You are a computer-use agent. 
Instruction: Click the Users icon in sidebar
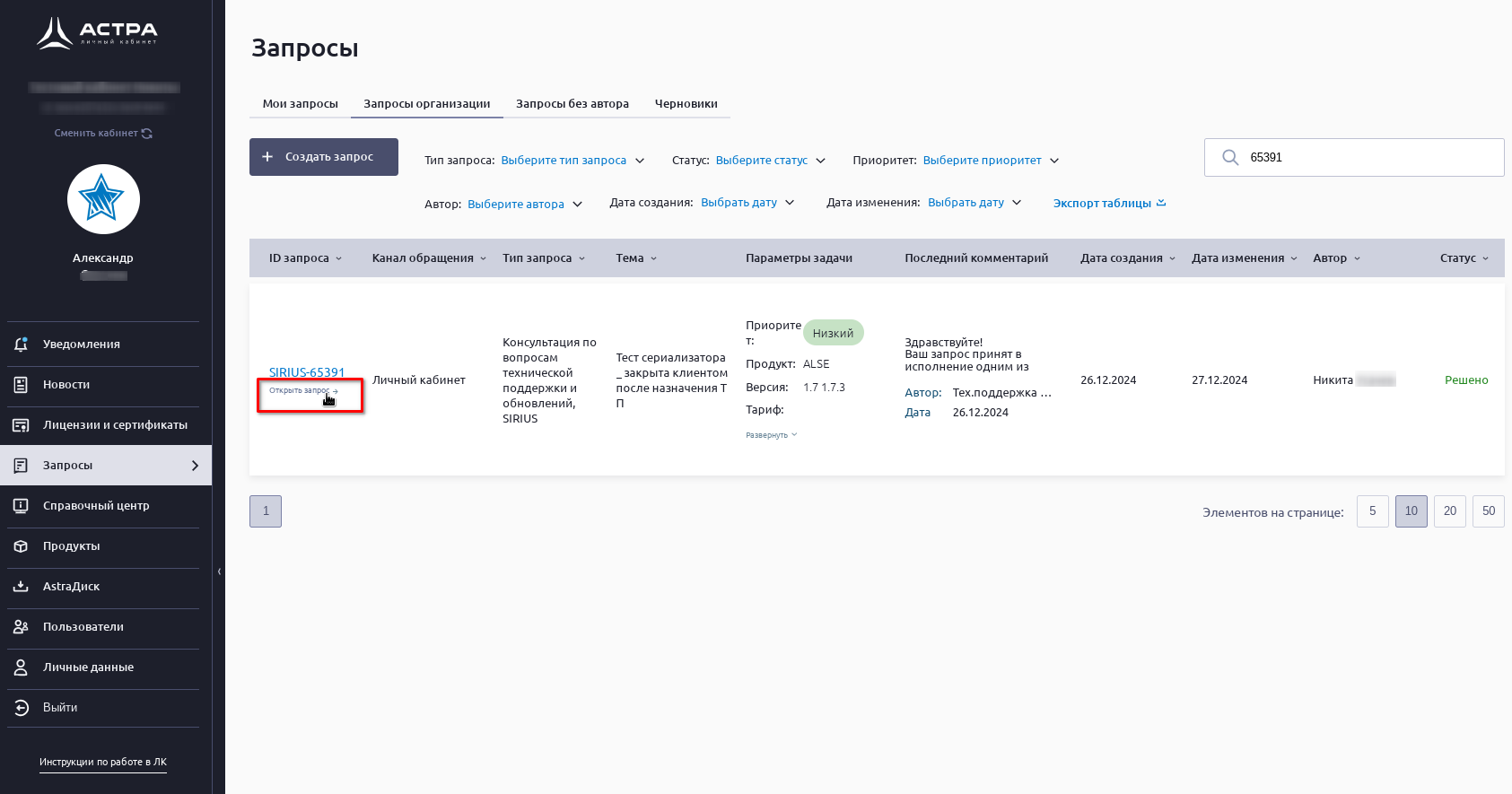coord(21,627)
